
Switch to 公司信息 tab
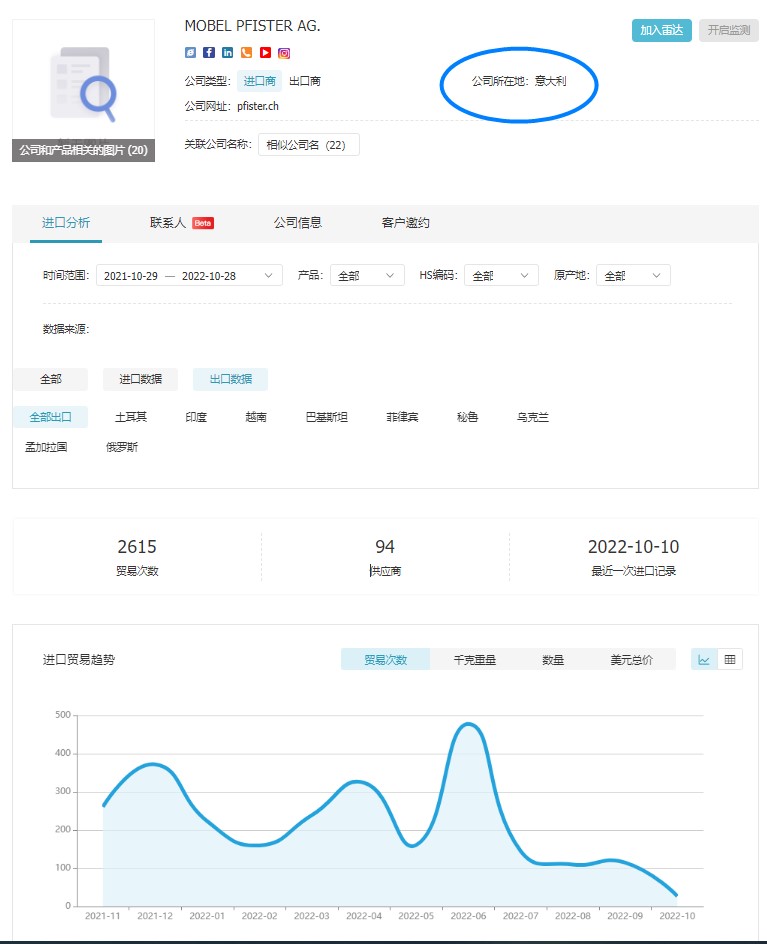tap(298, 223)
